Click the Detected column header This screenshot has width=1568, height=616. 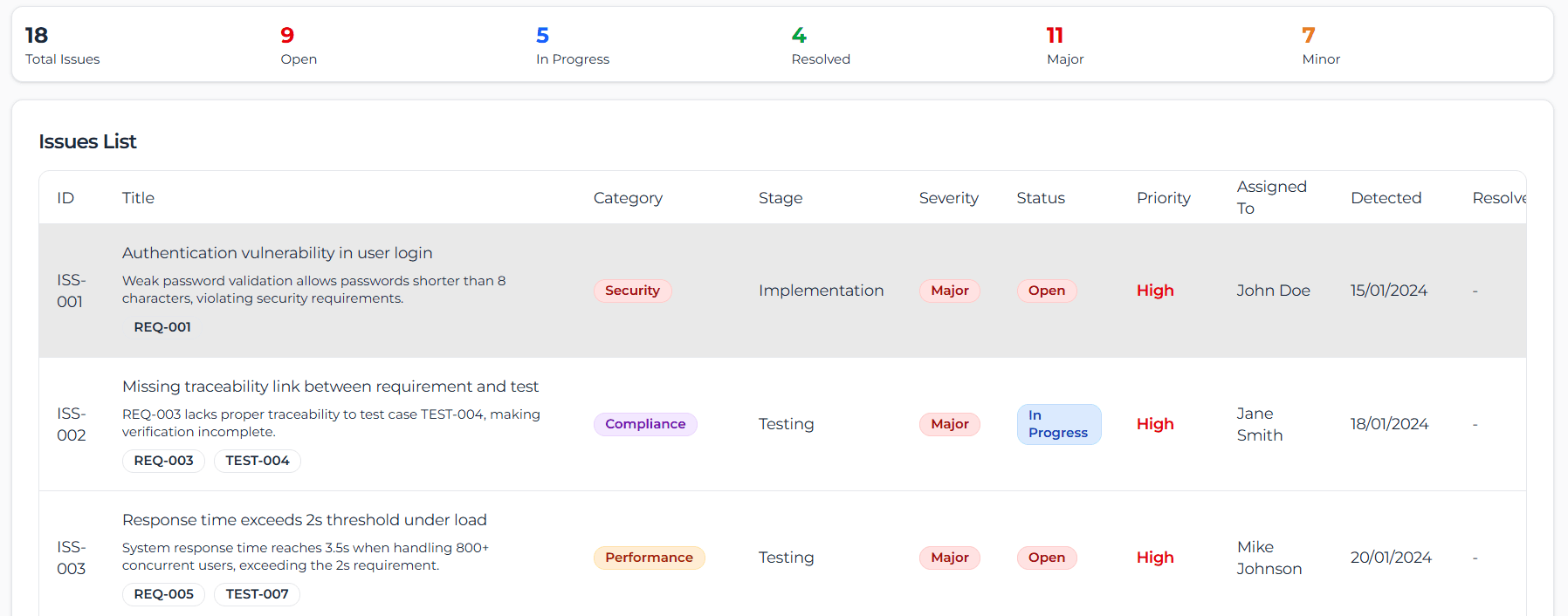coord(1386,198)
